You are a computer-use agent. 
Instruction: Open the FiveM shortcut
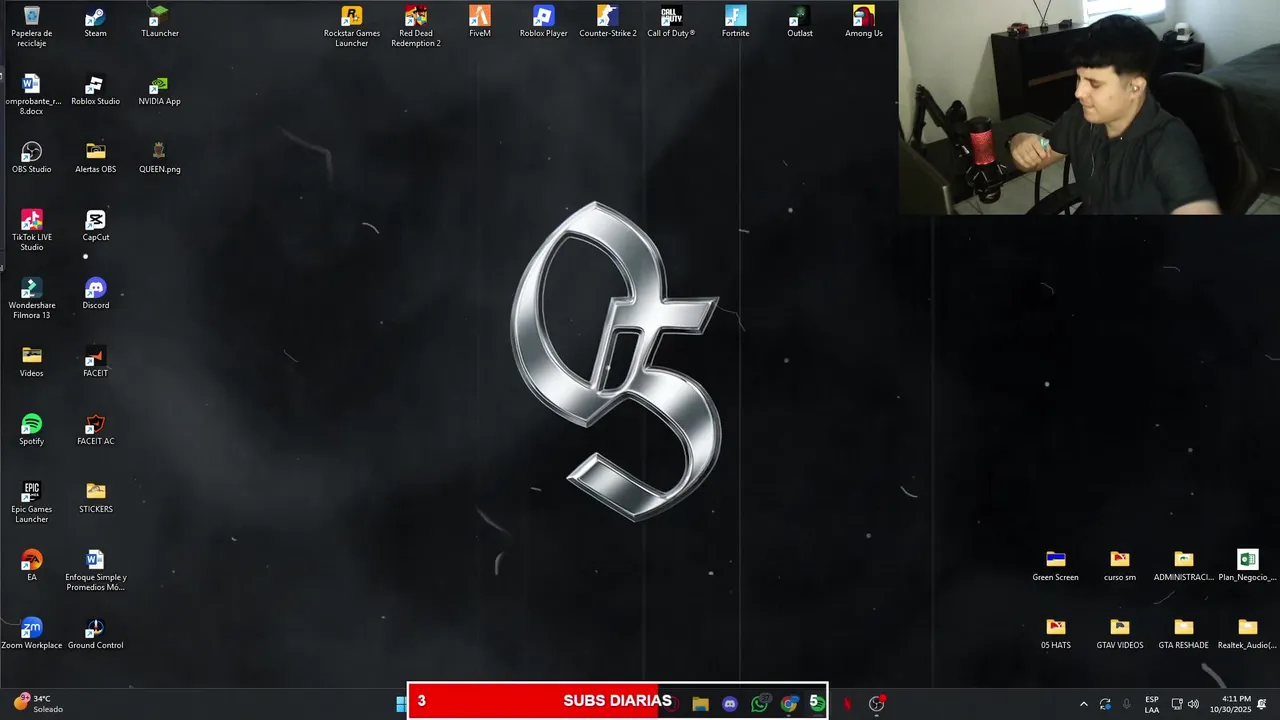(x=480, y=22)
